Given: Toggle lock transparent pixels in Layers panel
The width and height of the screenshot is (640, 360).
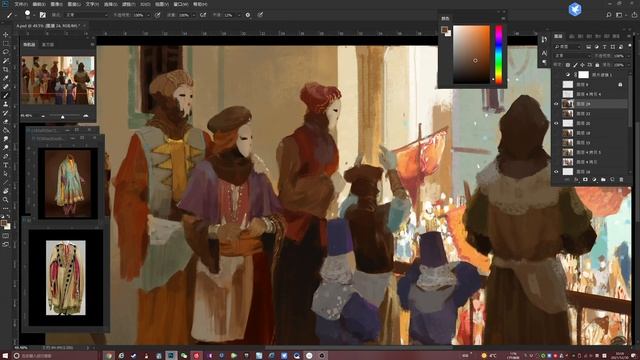Looking at the screenshot, I should (x=568, y=65).
